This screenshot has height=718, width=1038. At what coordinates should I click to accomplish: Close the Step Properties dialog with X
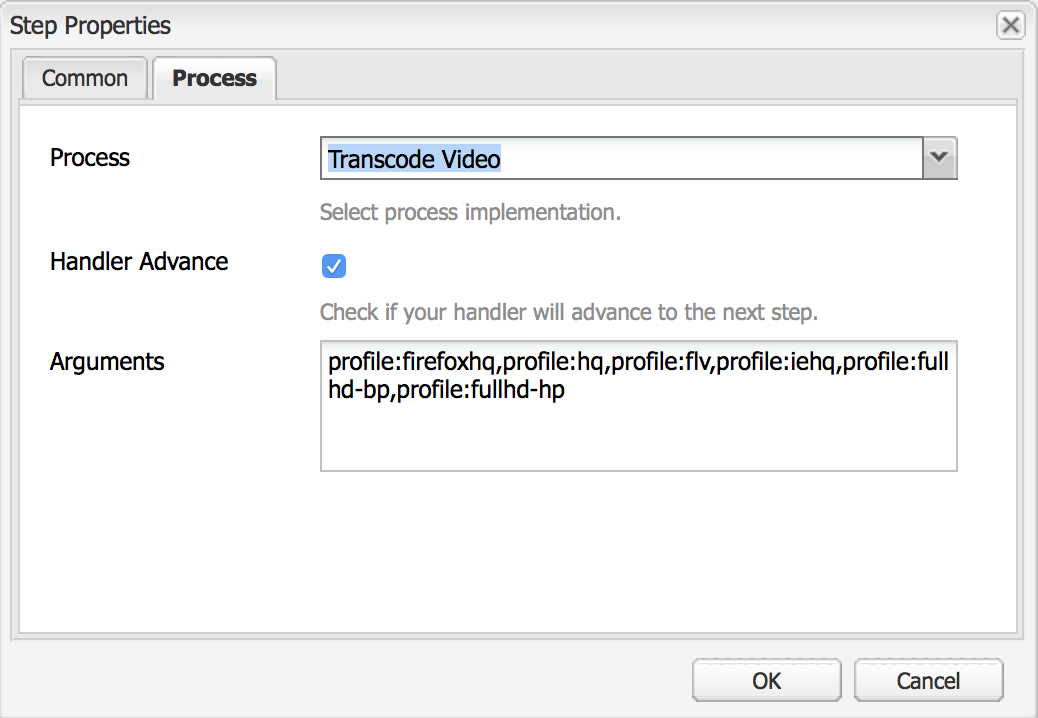[1010, 25]
